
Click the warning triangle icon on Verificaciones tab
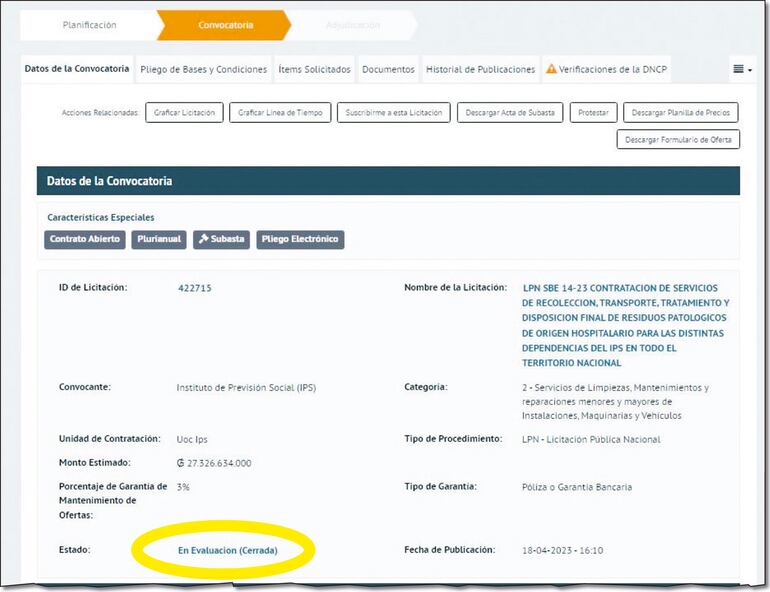pos(551,70)
